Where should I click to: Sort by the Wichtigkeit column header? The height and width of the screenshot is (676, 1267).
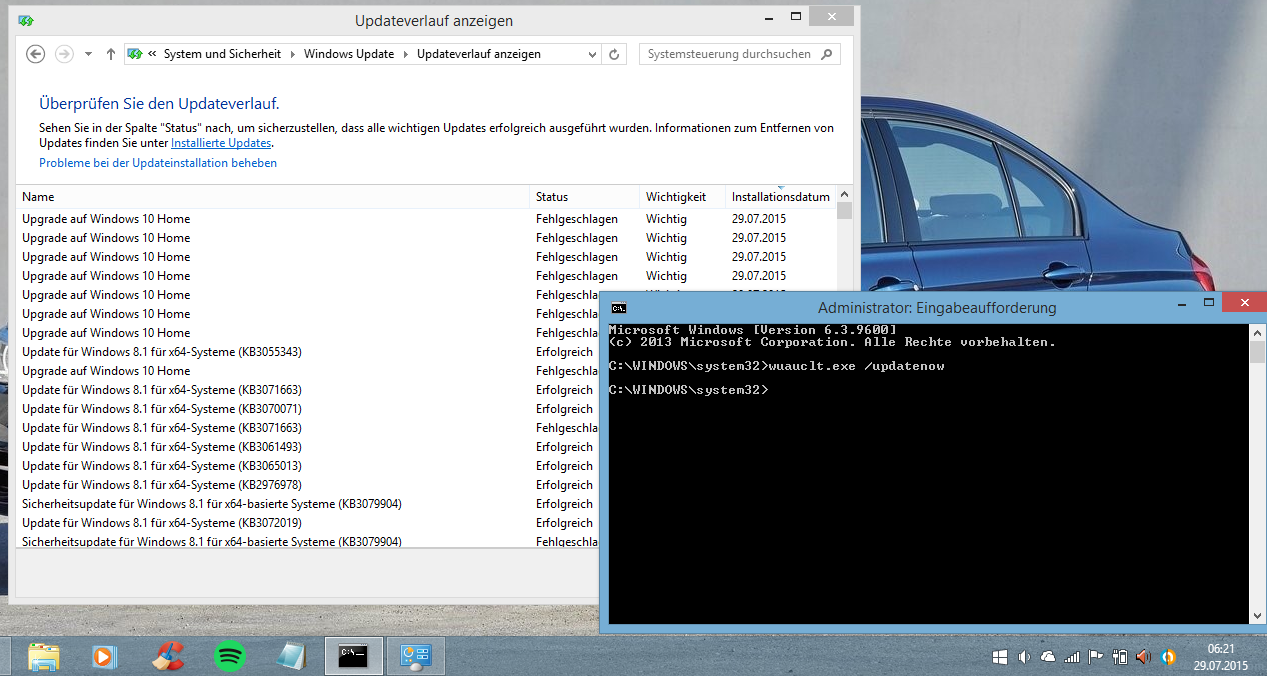(683, 197)
